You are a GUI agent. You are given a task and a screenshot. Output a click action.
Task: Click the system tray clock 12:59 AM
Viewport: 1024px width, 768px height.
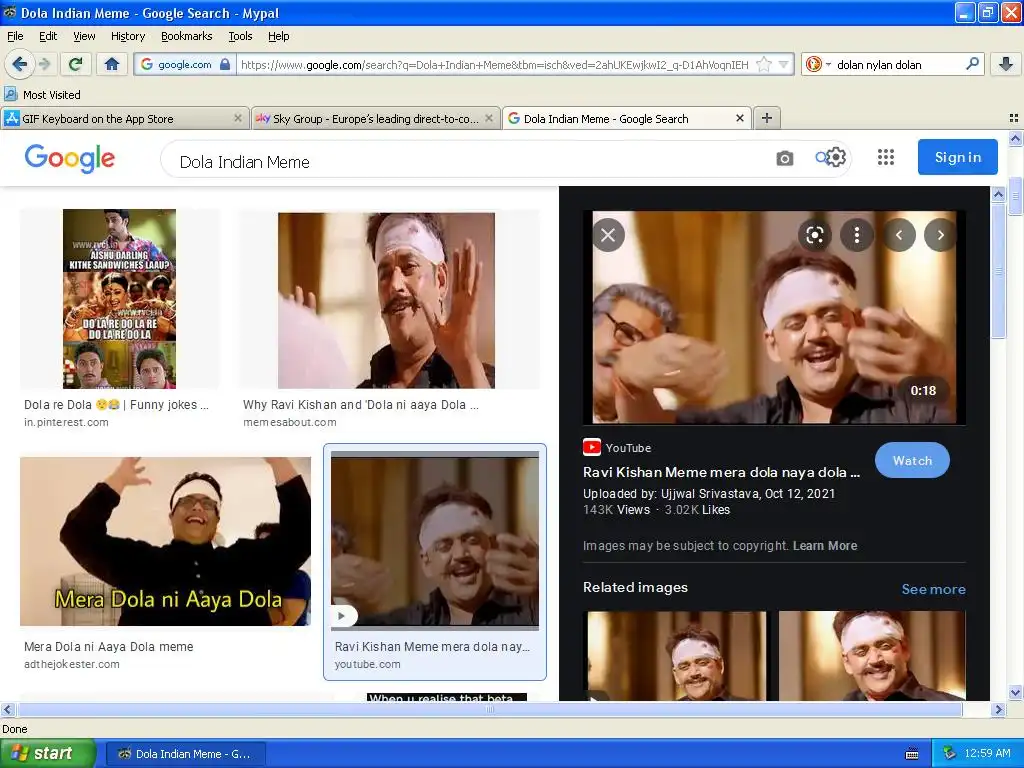coord(987,754)
